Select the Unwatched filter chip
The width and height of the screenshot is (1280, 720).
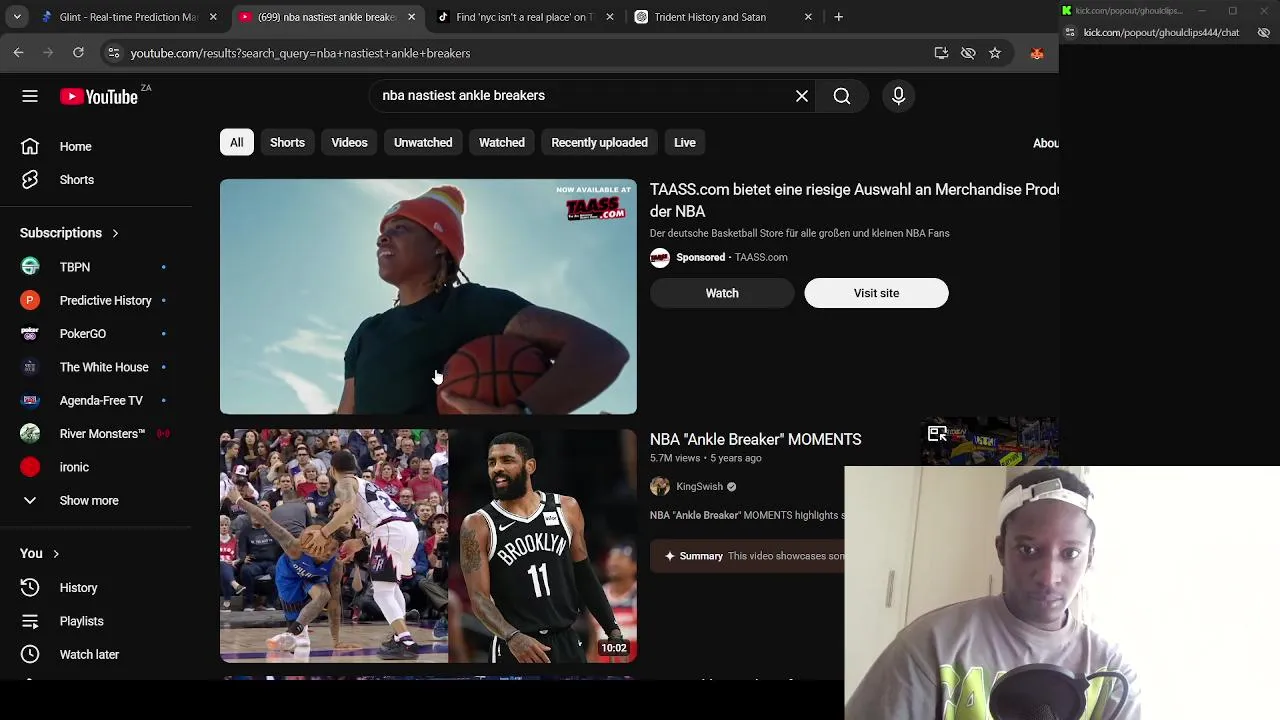tap(423, 143)
